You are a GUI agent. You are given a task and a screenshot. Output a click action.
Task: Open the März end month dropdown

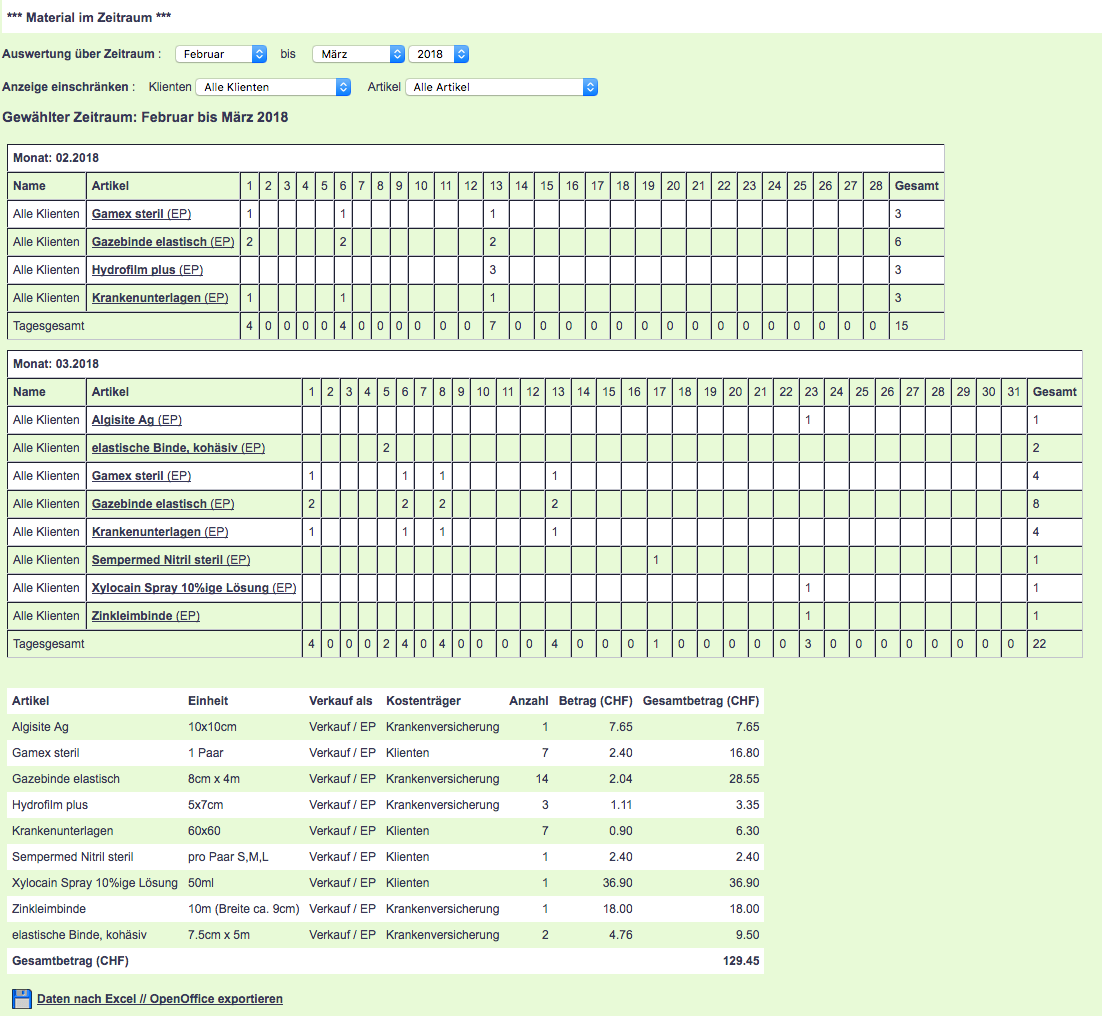tap(358, 54)
